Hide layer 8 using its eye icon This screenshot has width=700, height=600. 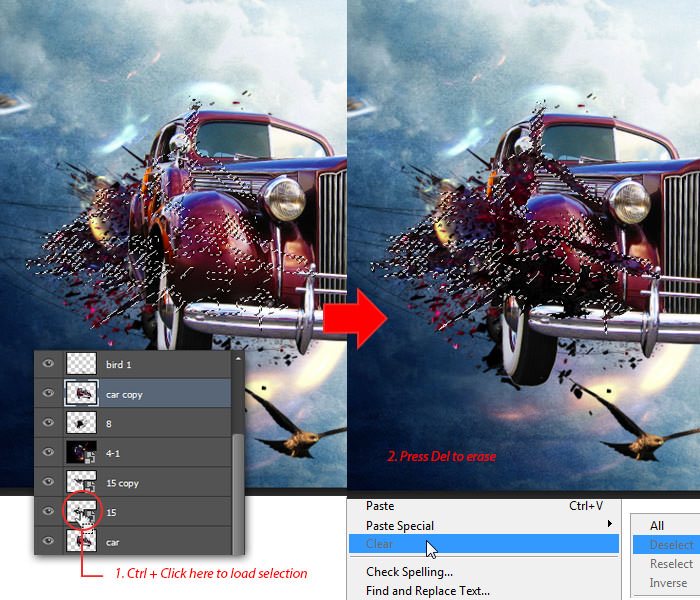point(48,422)
